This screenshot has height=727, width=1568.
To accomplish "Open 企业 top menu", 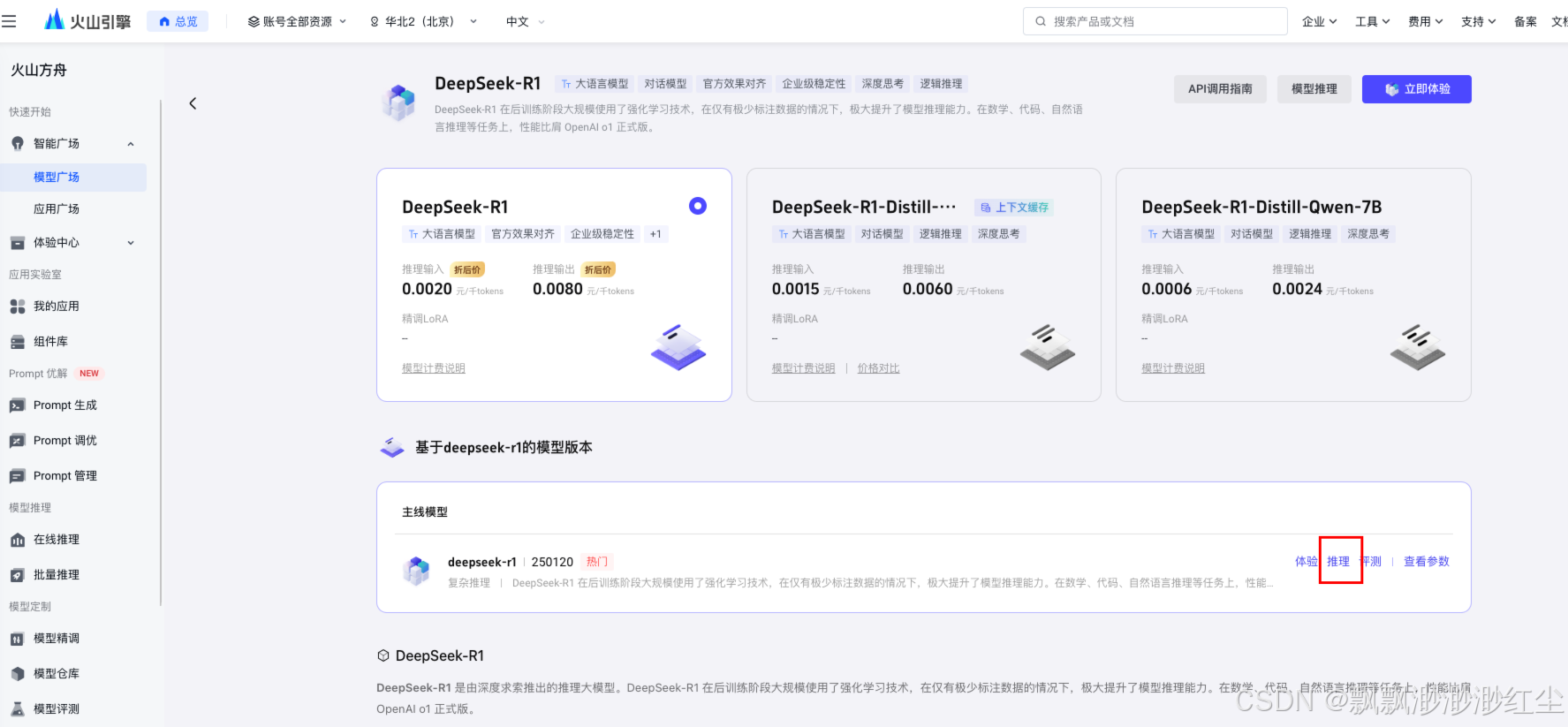I will click(x=1319, y=21).
